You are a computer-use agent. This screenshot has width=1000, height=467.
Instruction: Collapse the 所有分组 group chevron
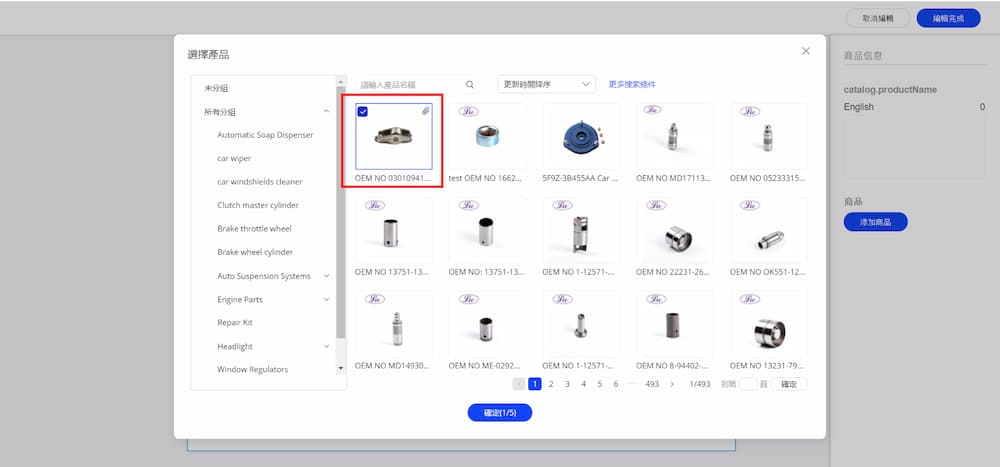327,112
